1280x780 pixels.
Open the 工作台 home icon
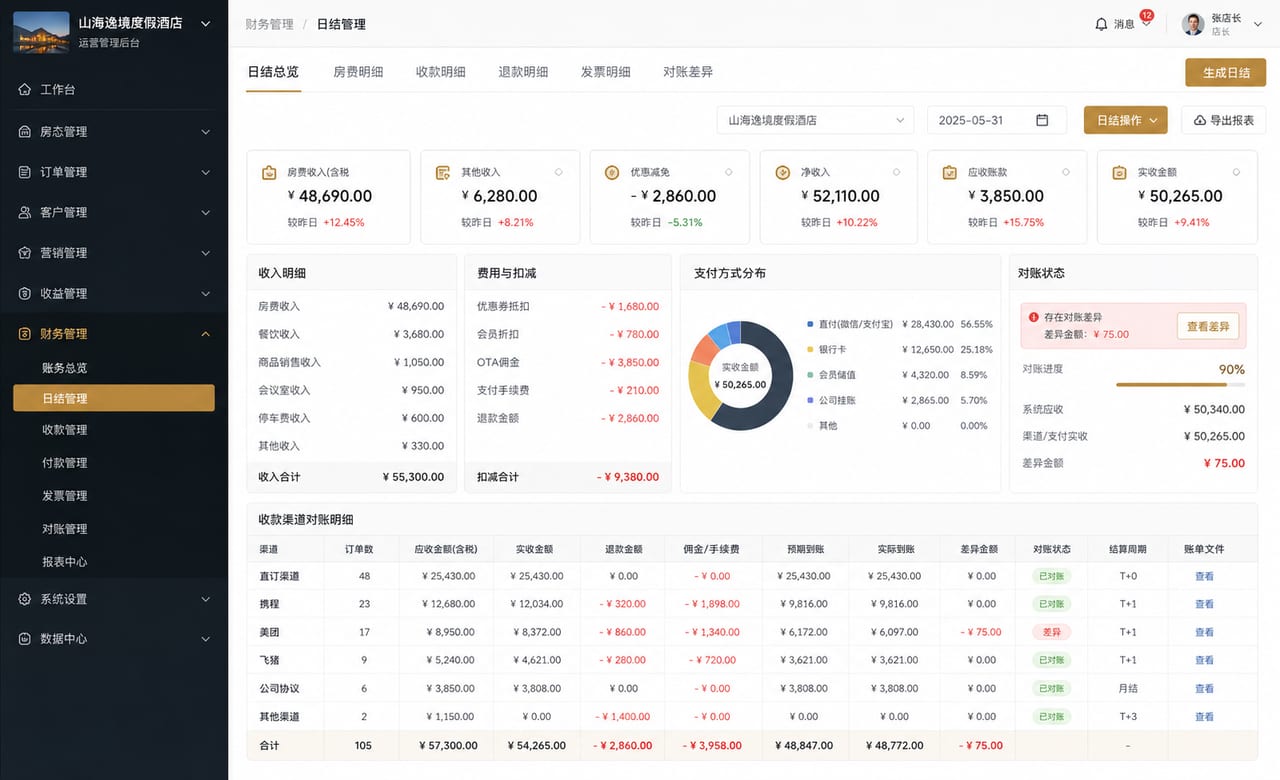pos(25,90)
